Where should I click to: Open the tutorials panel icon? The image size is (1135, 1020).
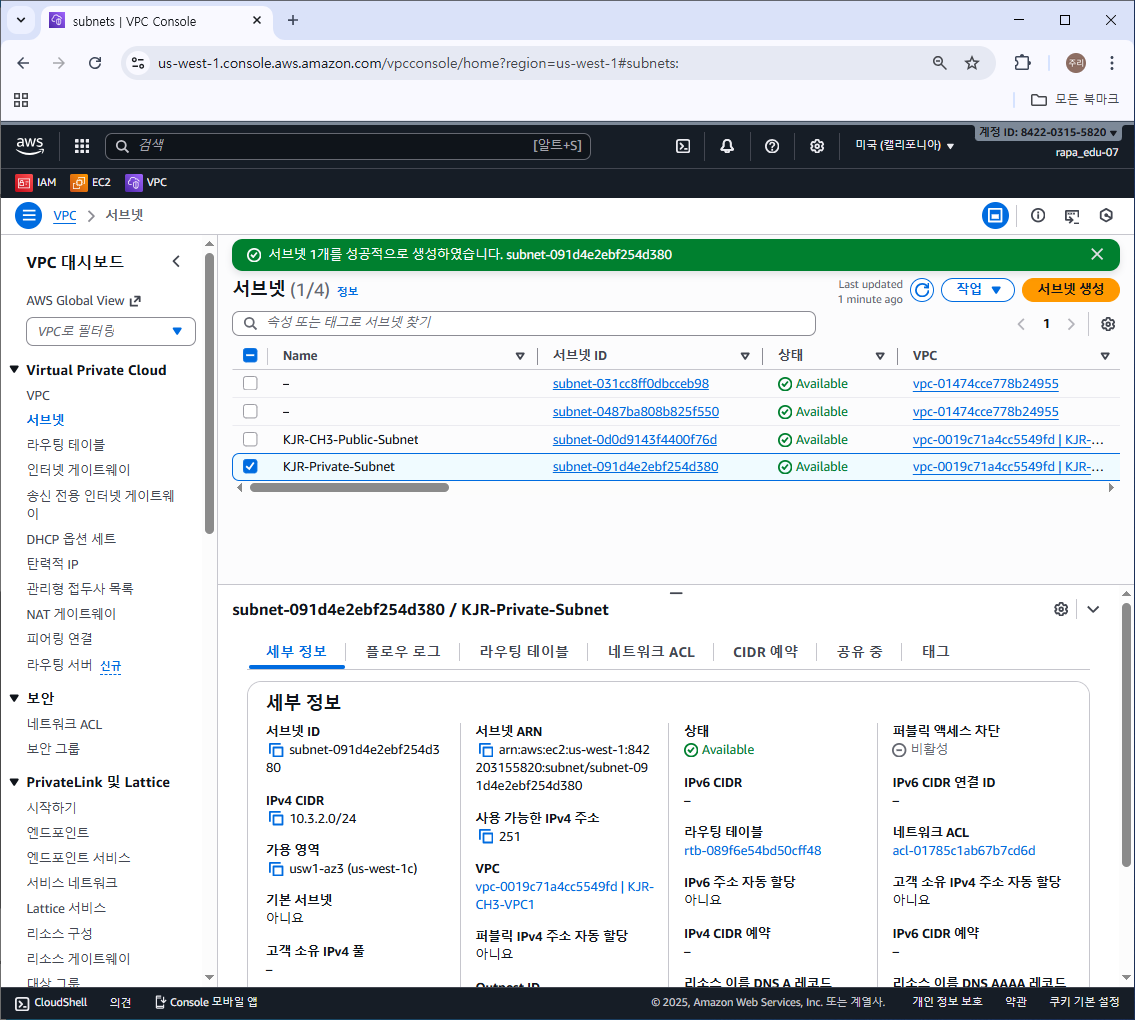pos(1071,215)
